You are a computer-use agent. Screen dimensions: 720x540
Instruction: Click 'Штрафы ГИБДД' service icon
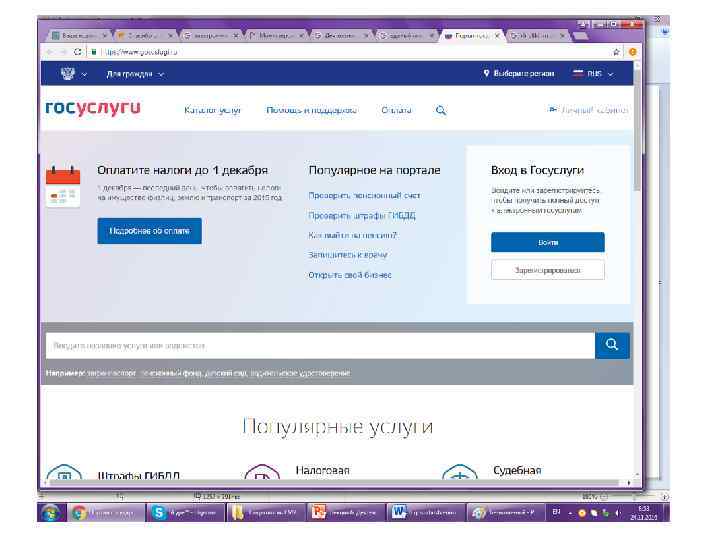pos(64,473)
